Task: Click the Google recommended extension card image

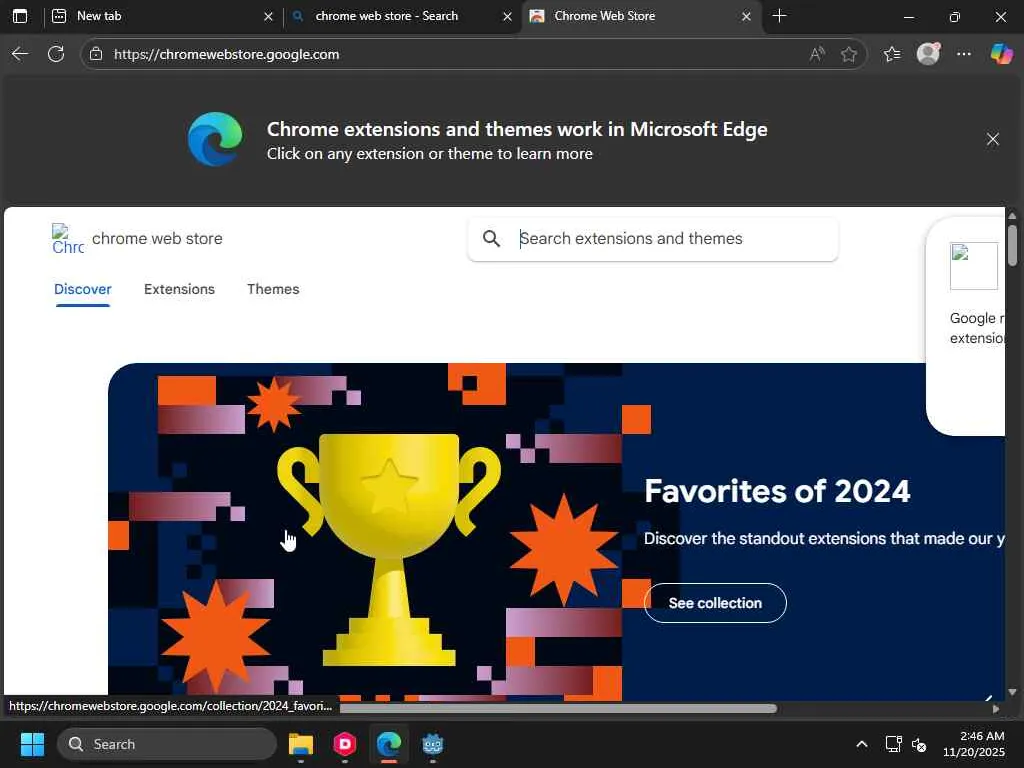Action: tap(974, 266)
